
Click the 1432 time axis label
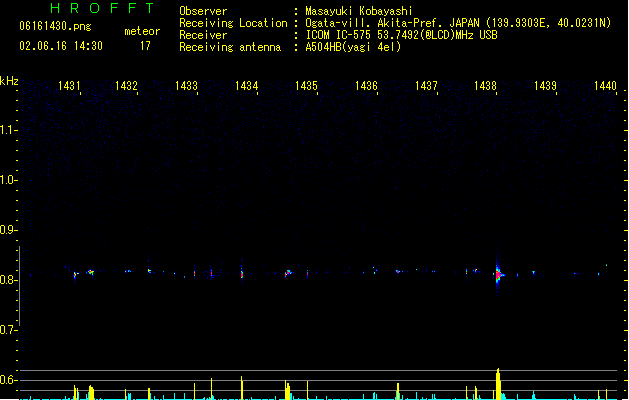[x=126, y=86]
